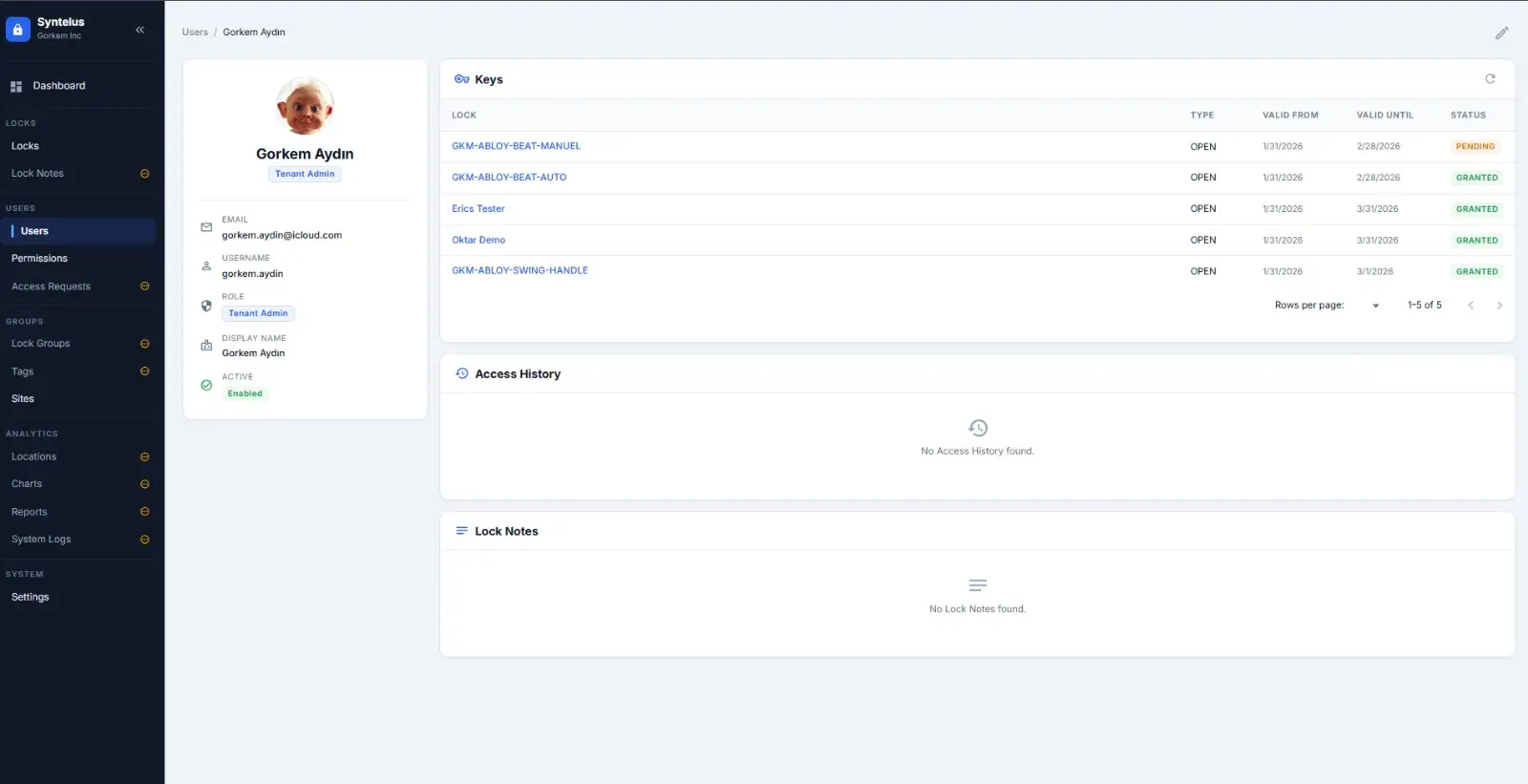Open the GKM-ABLOY-BEAT-MANUEL lock link
The image size is (1528, 784).
pos(516,146)
